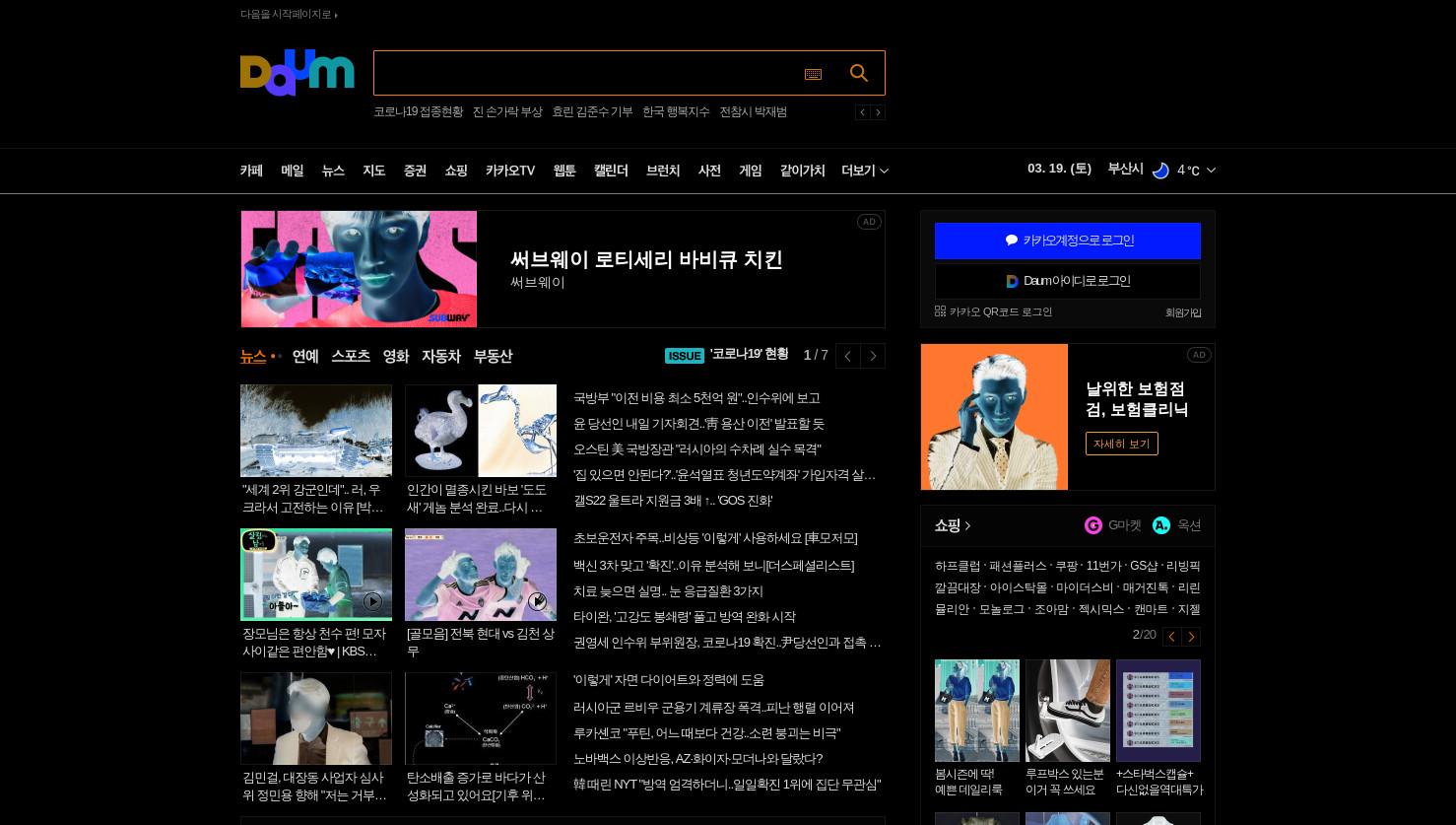Go to previous news page arrow

pyautogui.click(x=848, y=356)
